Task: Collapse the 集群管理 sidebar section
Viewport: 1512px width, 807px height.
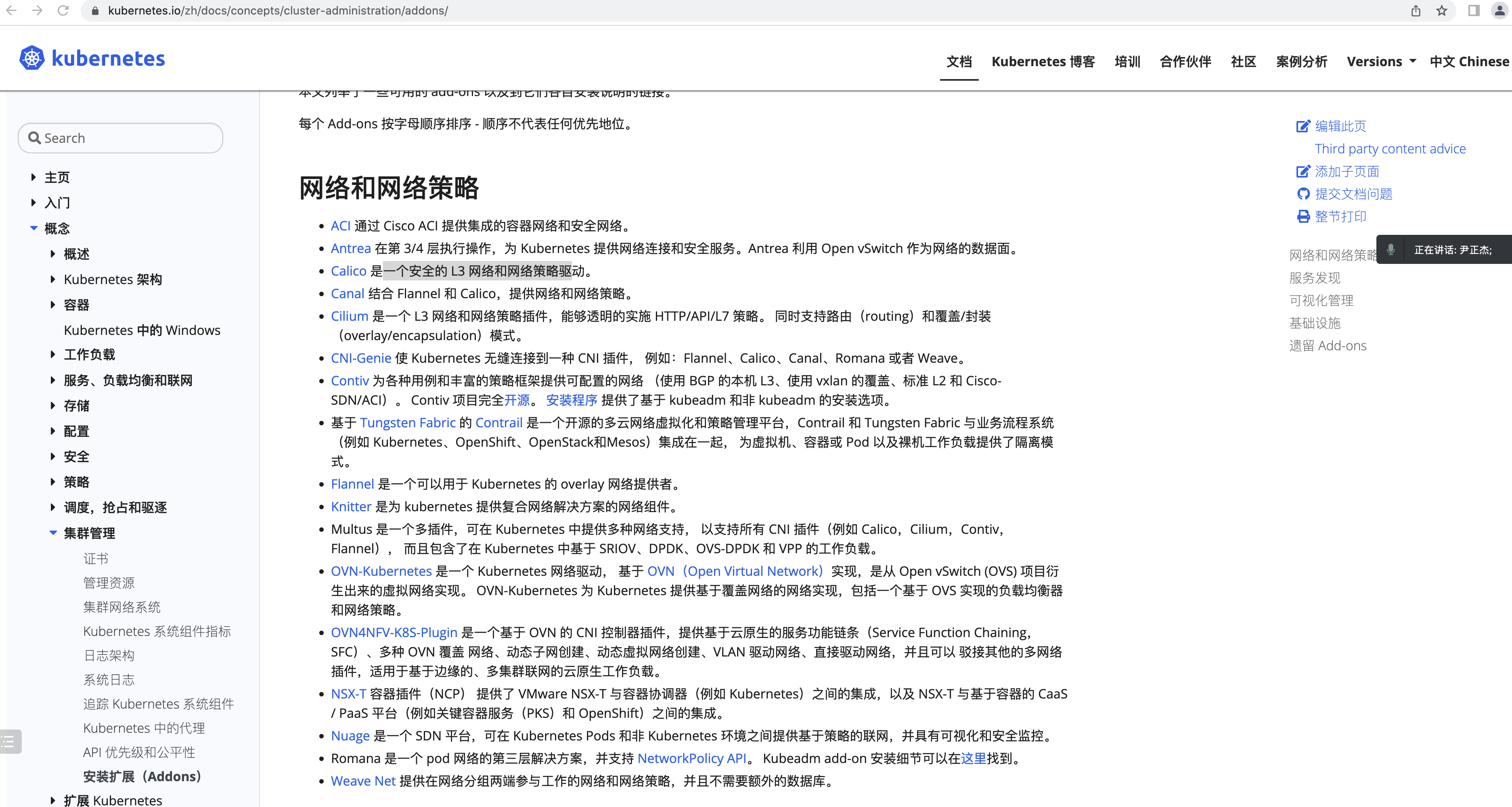Action: (x=53, y=533)
